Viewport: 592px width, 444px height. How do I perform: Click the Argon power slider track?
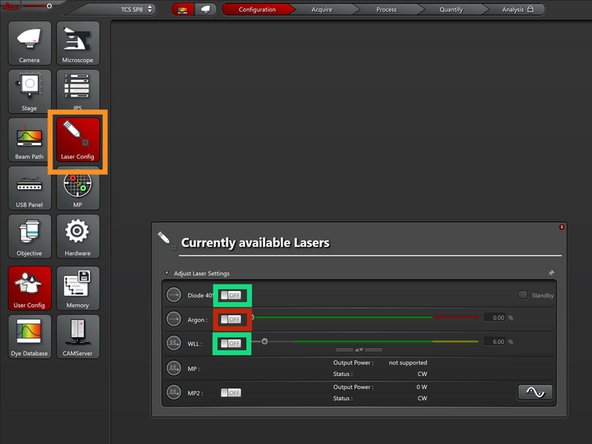(x=366, y=318)
